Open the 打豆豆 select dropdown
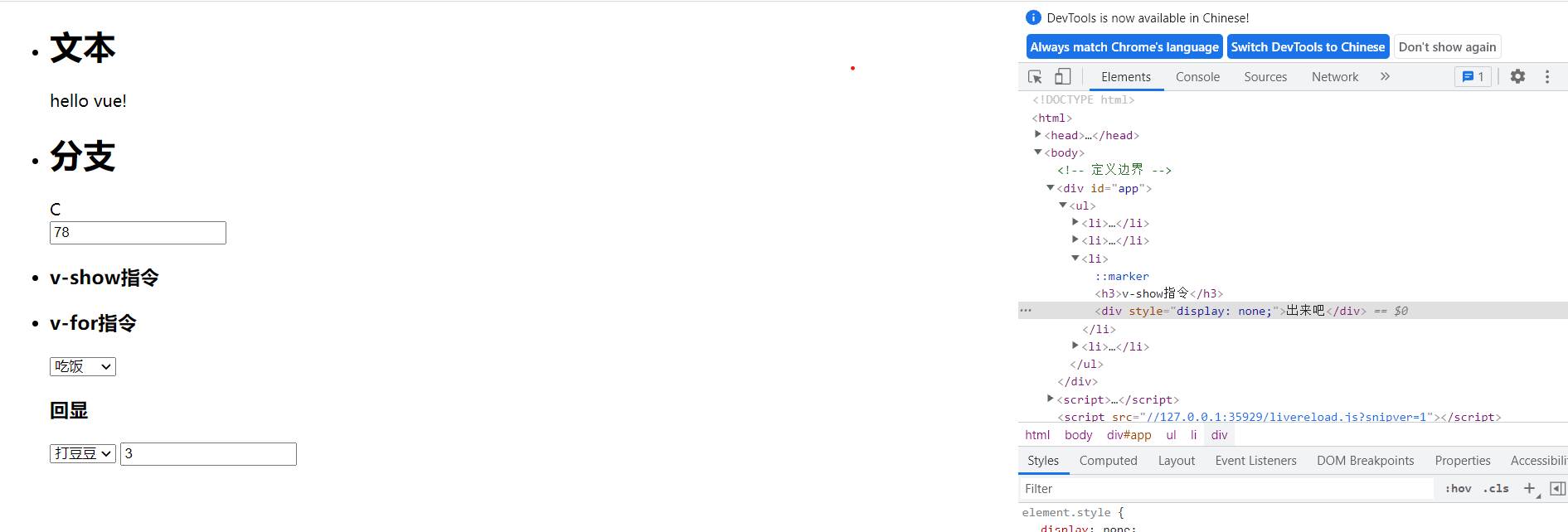The height and width of the screenshot is (532, 1568). (x=83, y=453)
